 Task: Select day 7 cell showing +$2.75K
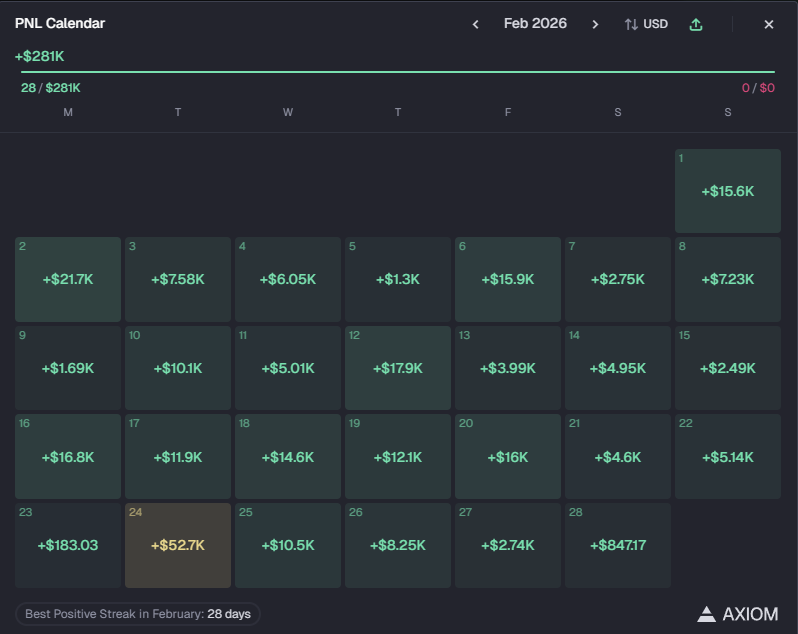coord(617,279)
